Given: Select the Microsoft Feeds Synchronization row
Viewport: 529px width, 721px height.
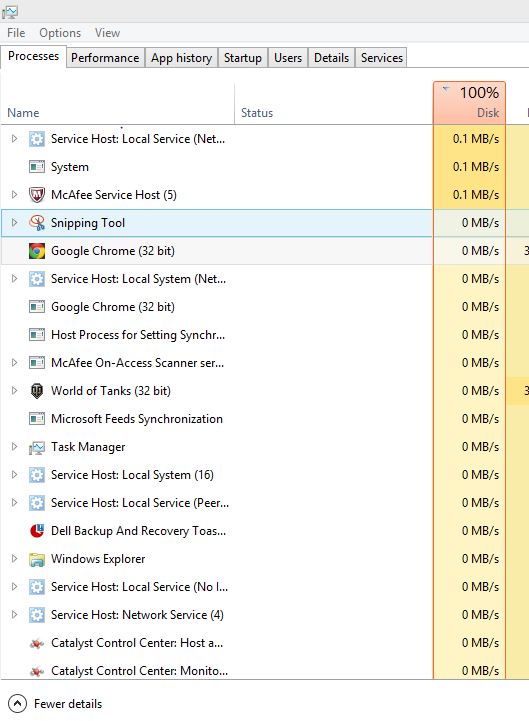Looking at the screenshot, I should 216,419.
